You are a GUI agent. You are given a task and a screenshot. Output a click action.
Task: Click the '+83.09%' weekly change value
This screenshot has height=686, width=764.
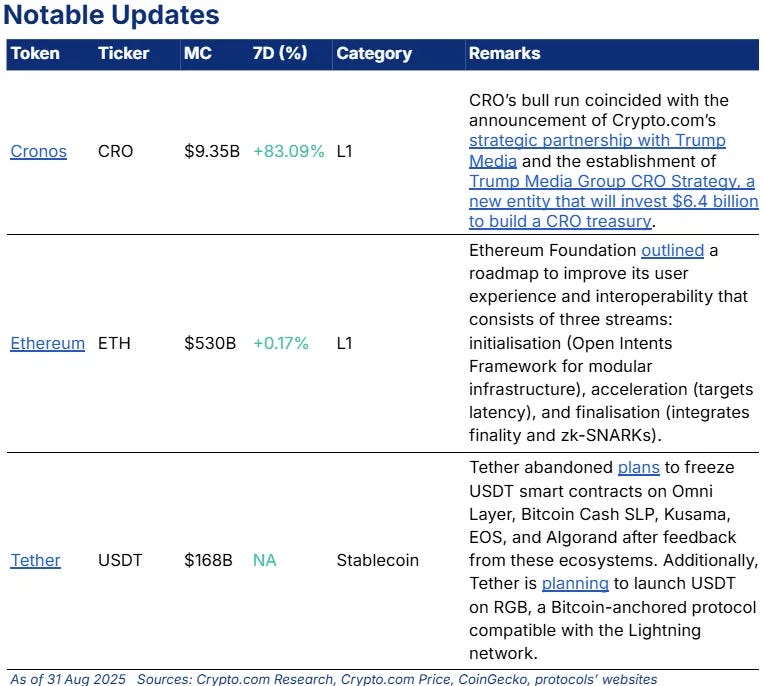point(289,152)
